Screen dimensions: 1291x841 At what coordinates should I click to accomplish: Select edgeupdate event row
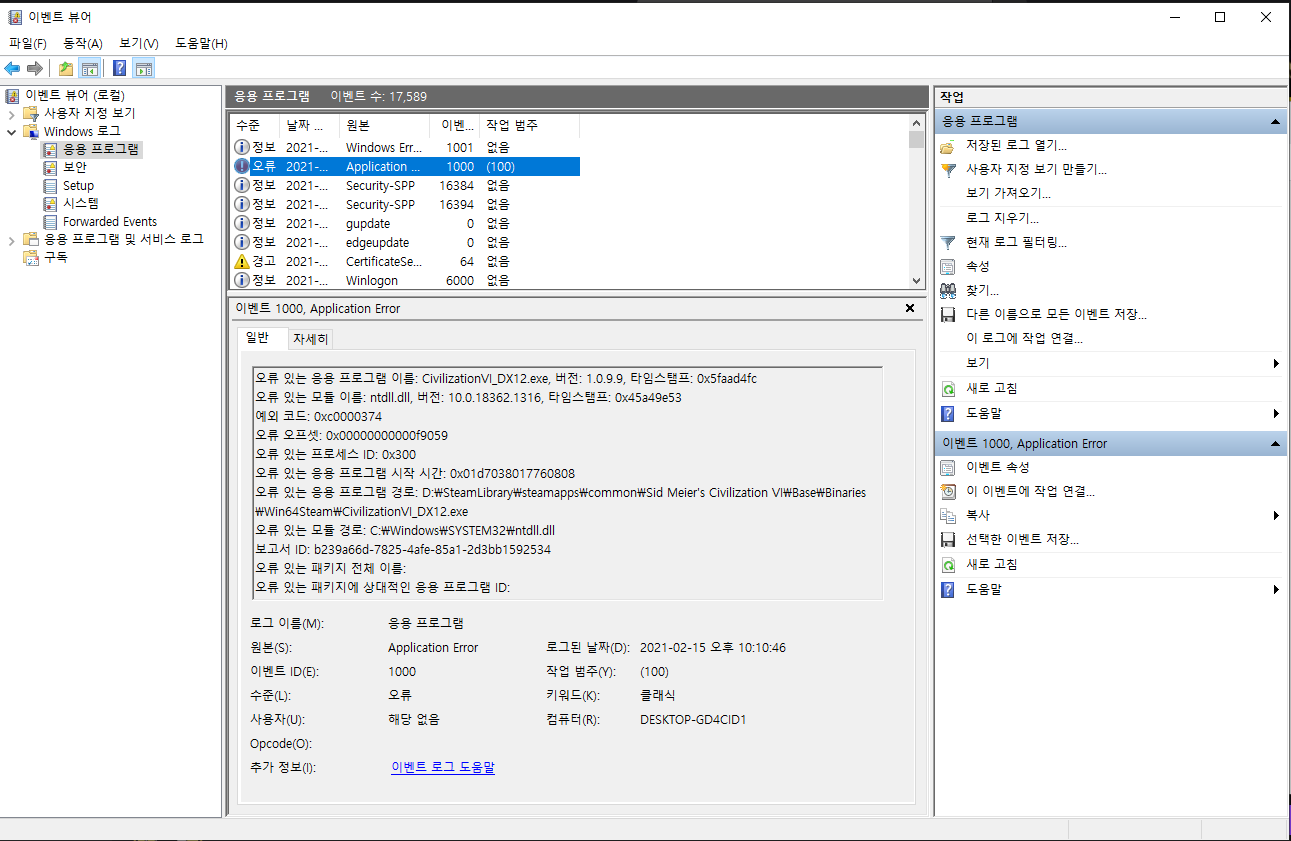coord(405,242)
